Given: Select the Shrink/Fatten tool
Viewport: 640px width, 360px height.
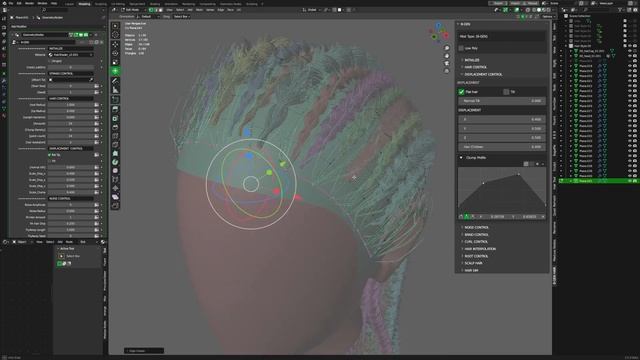Looking at the screenshot, I should tap(116, 188).
